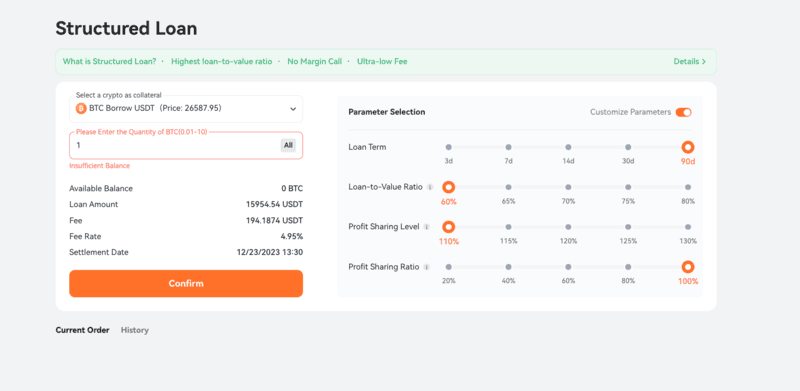Set Loan Term to 30d

pyautogui.click(x=628, y=147)
